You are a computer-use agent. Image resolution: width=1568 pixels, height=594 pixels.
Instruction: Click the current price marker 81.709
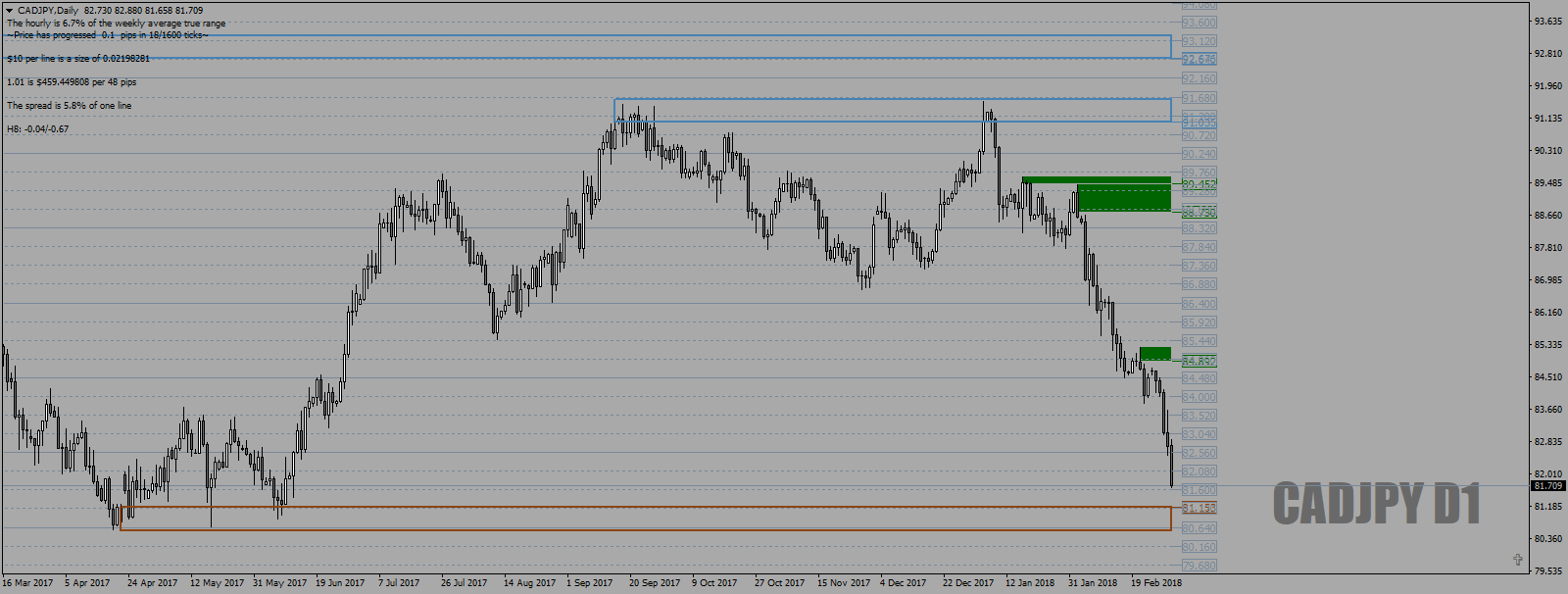click(x=1548, y=486)
